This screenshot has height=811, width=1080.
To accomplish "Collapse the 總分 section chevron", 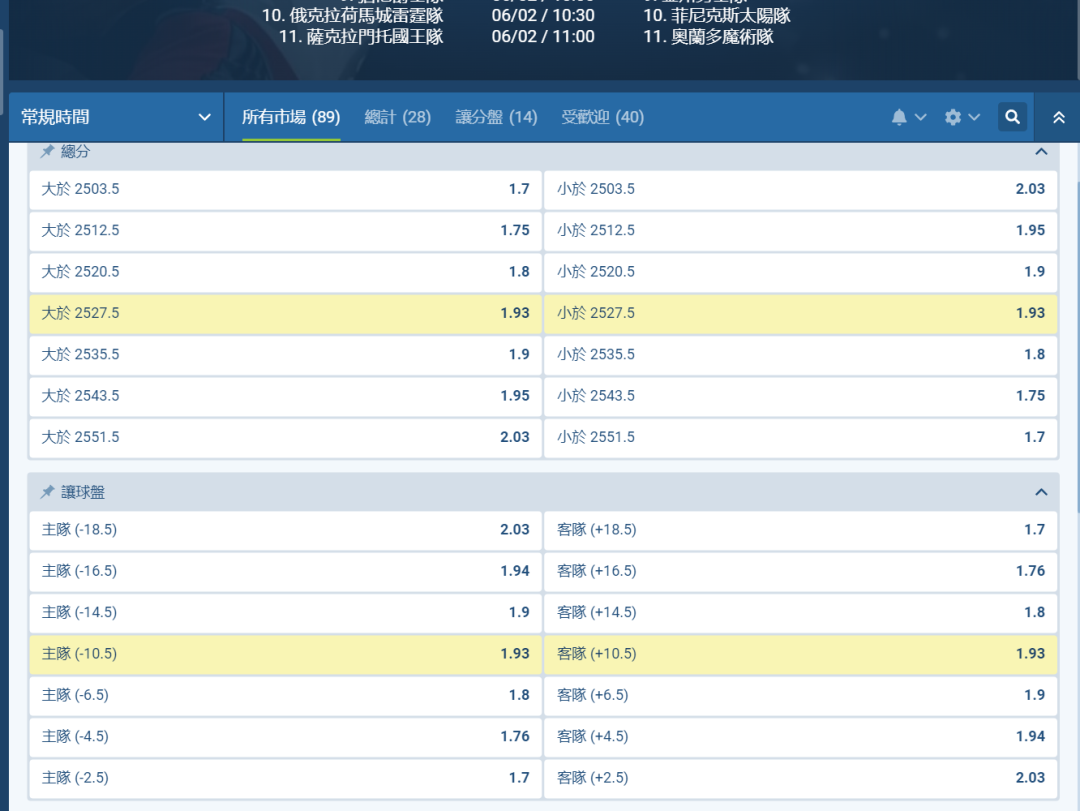I will click(1041, 152).
